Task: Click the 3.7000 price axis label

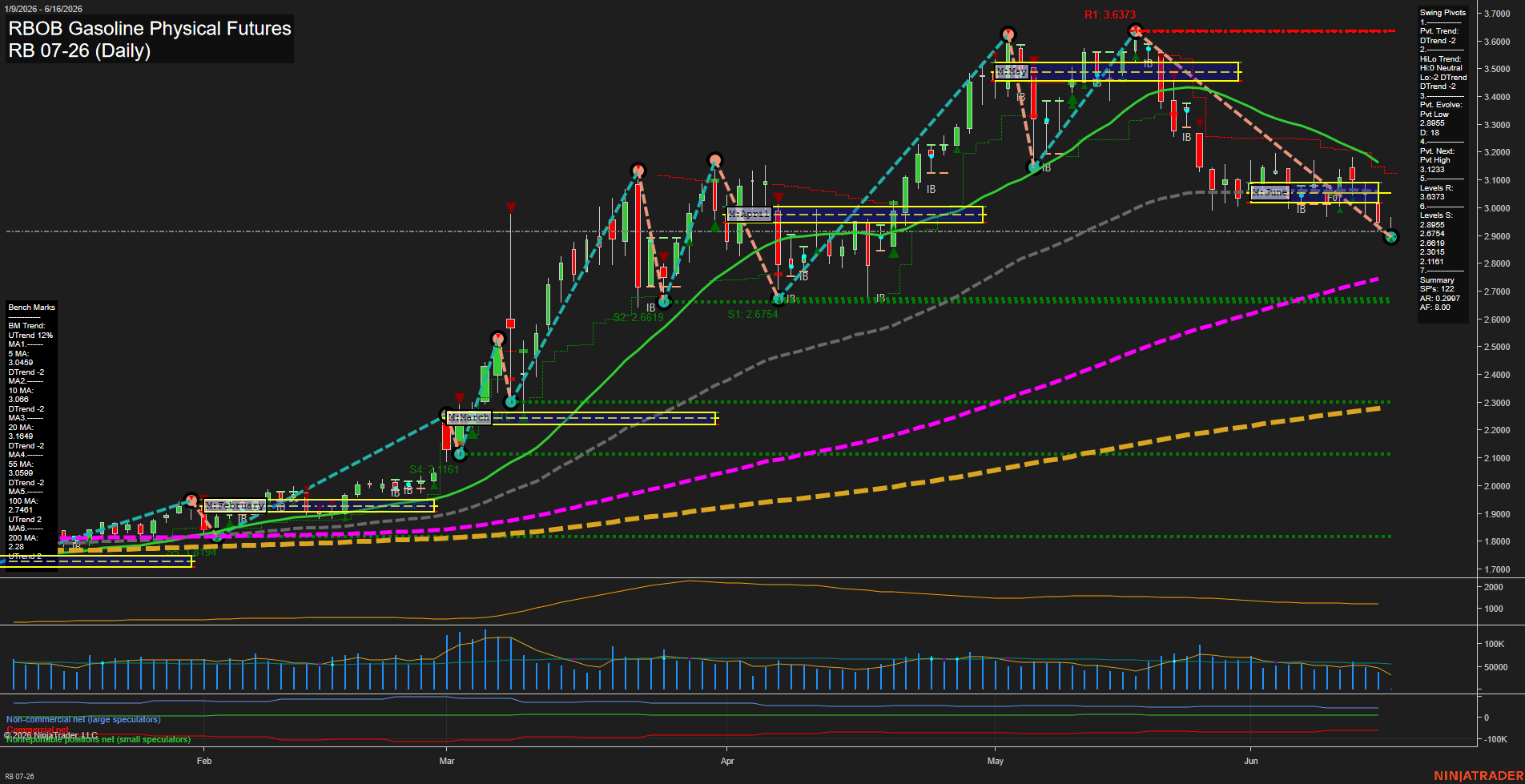Action: tap(1497, 14)
